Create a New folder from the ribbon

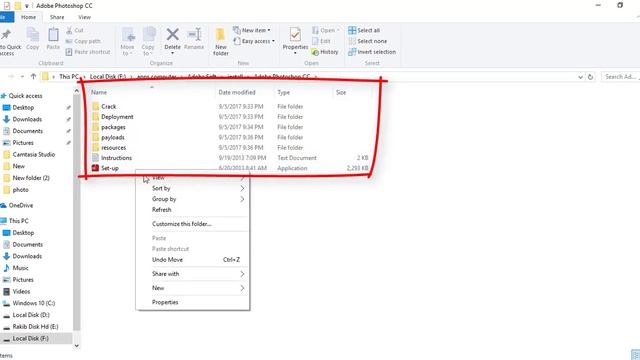tap(220, 41)
